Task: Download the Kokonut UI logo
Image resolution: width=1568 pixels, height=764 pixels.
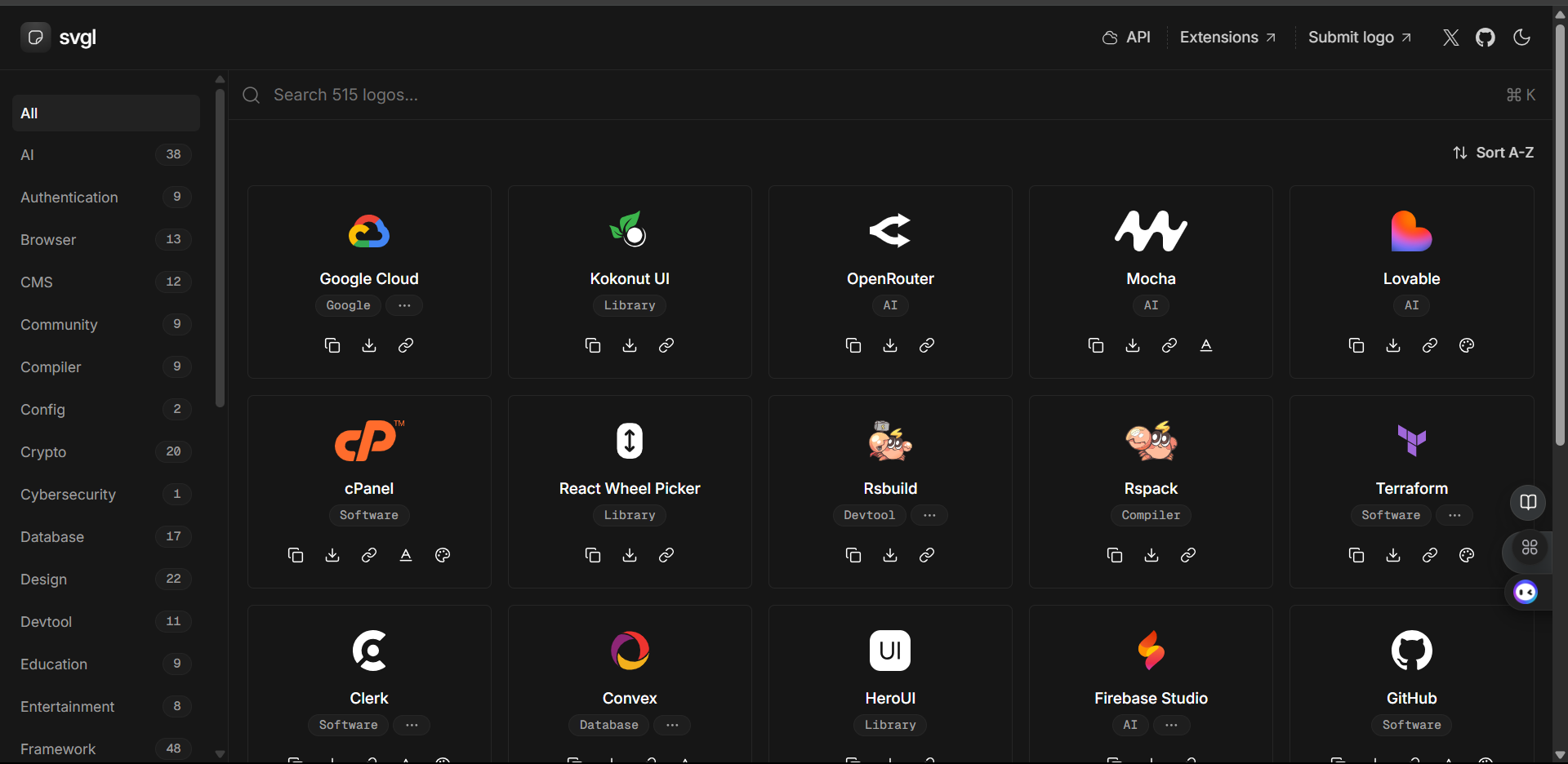Action: [x=630, y=345]
